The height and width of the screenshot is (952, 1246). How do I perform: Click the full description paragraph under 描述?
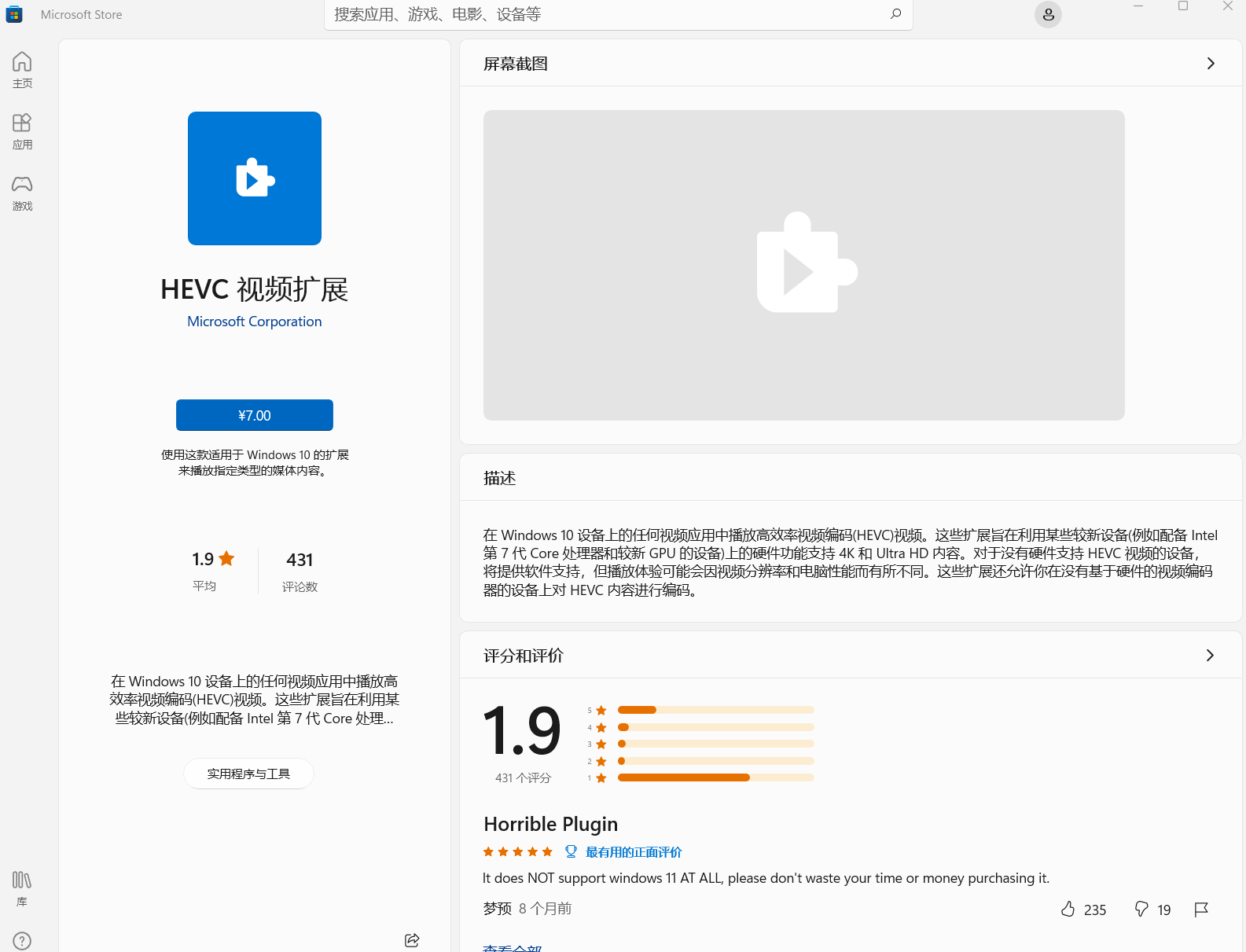(850, 562)
